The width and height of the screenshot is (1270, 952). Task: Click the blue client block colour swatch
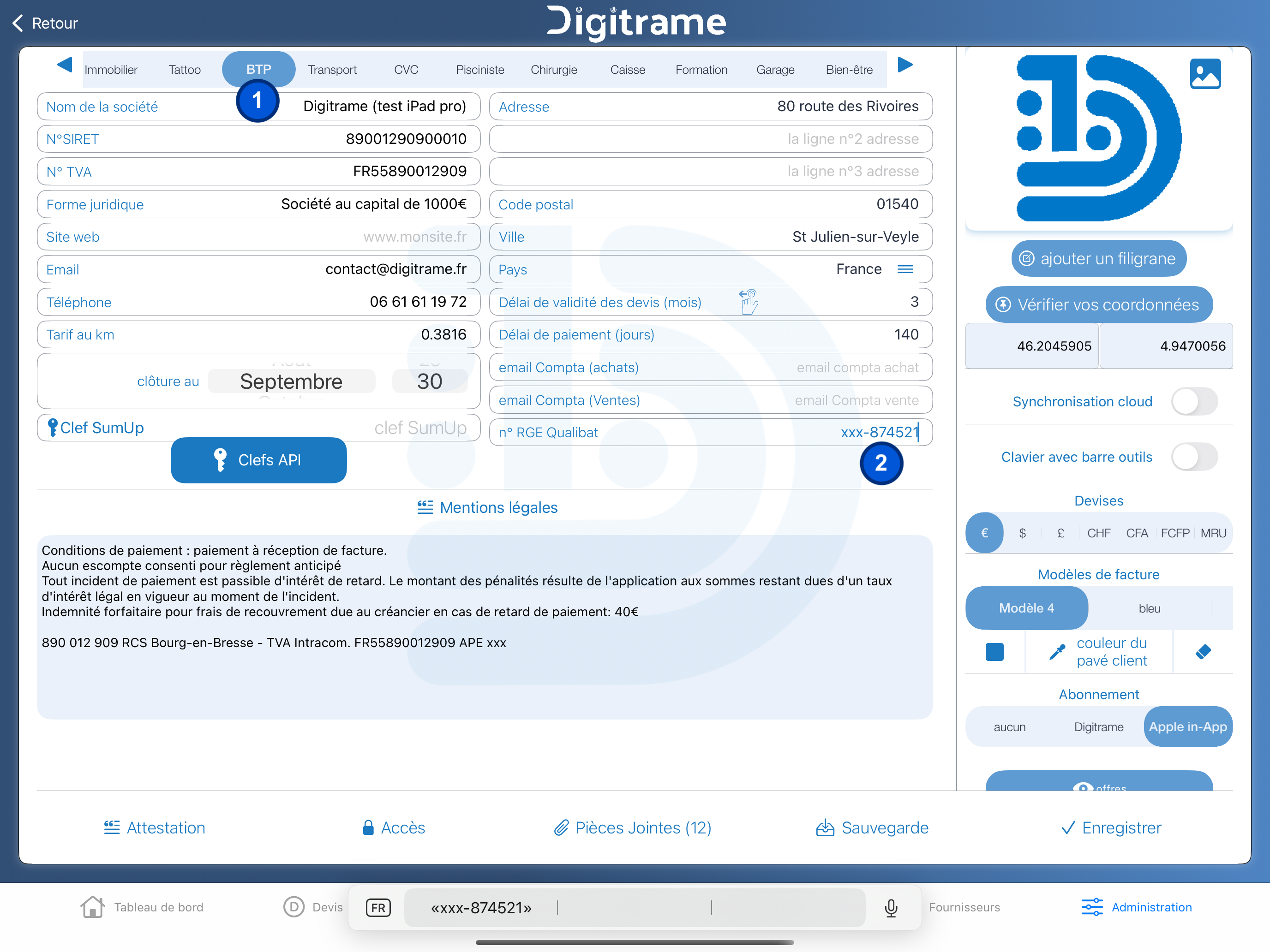[994, 652]
